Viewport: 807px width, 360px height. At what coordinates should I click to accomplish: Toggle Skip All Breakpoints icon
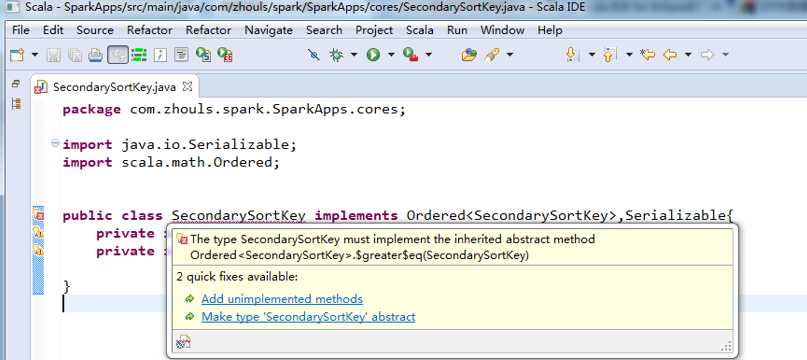(313, 55)
